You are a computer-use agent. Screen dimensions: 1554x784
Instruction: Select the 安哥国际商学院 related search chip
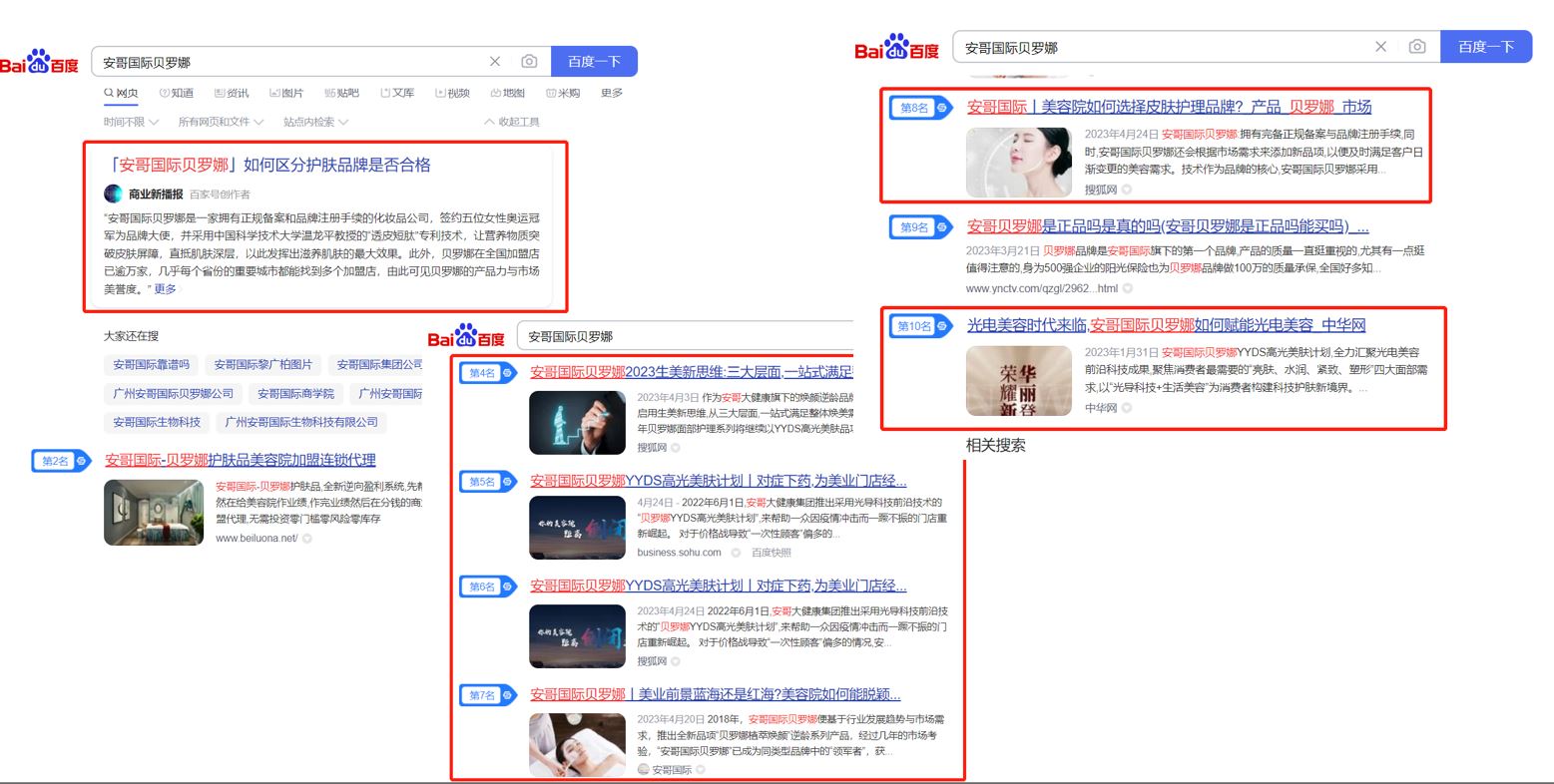[x=295, y=394]
